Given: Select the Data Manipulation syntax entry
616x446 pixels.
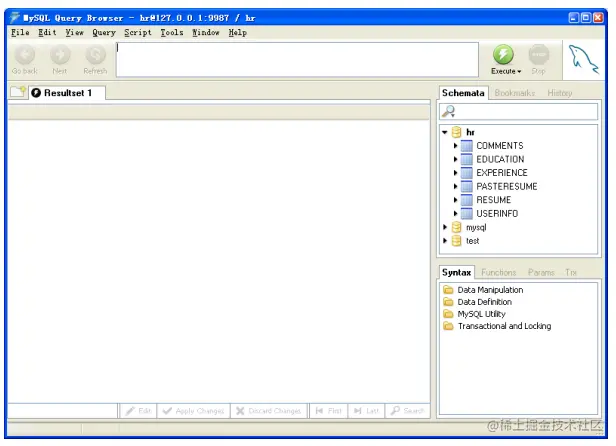Looking at the screenshot, I should click(490, 290).
